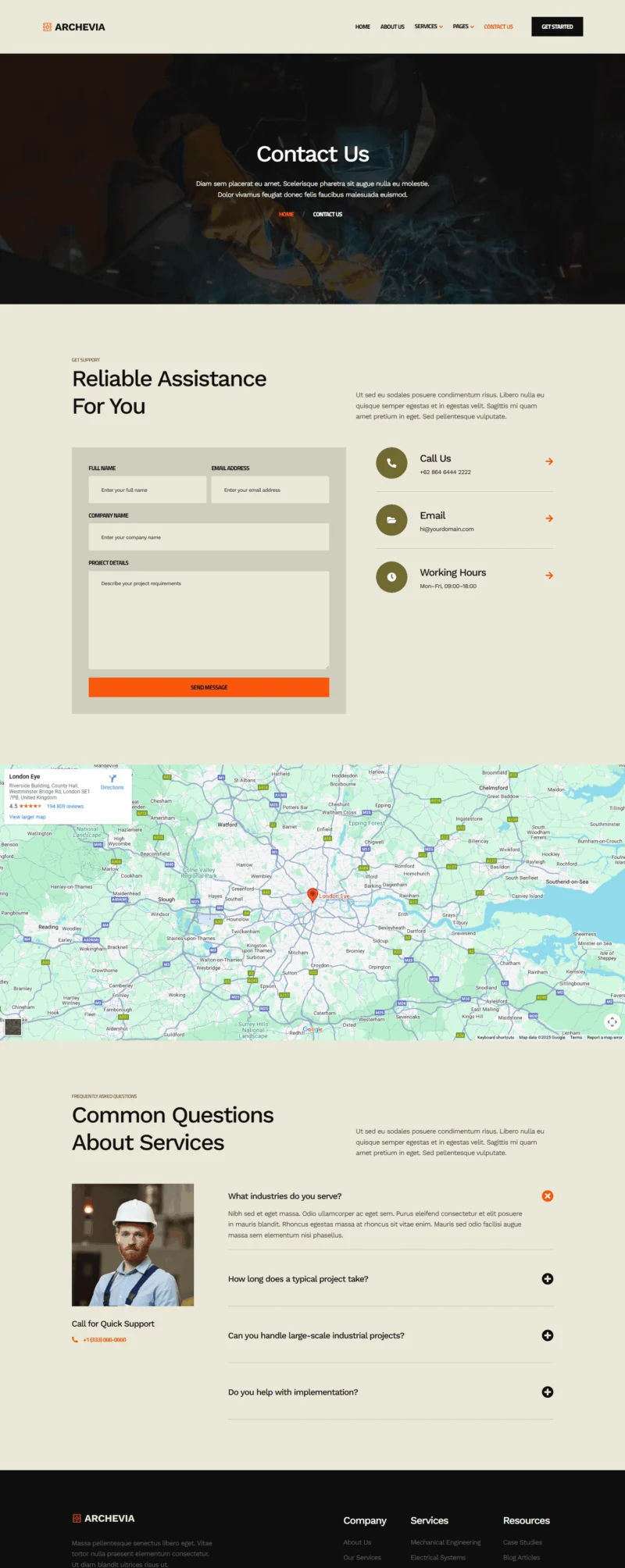625x1568 pixels.
Task: Click the worker photo in the FAQ section
Action: pos(133,1245)
